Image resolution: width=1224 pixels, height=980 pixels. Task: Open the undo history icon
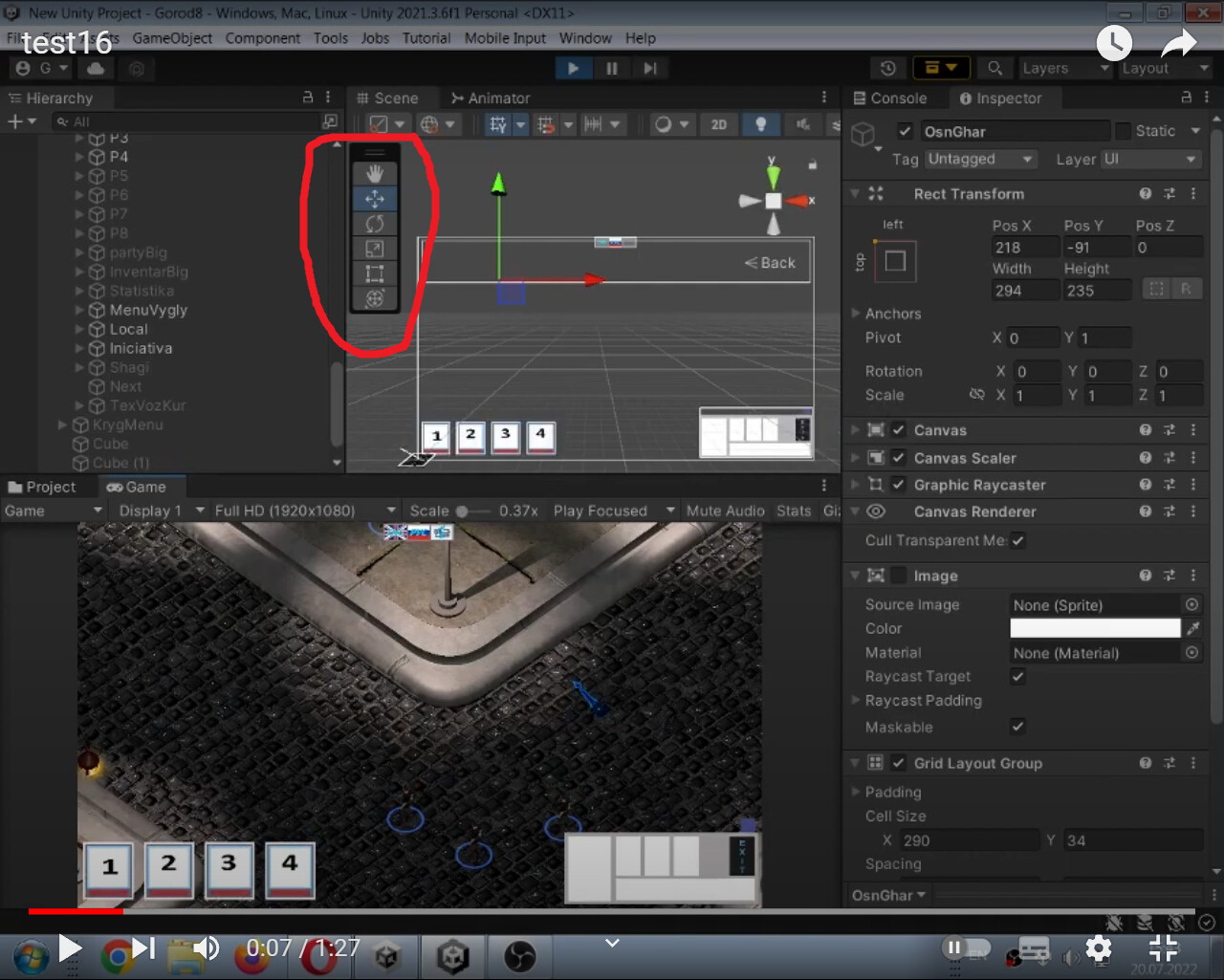(887, 68)
